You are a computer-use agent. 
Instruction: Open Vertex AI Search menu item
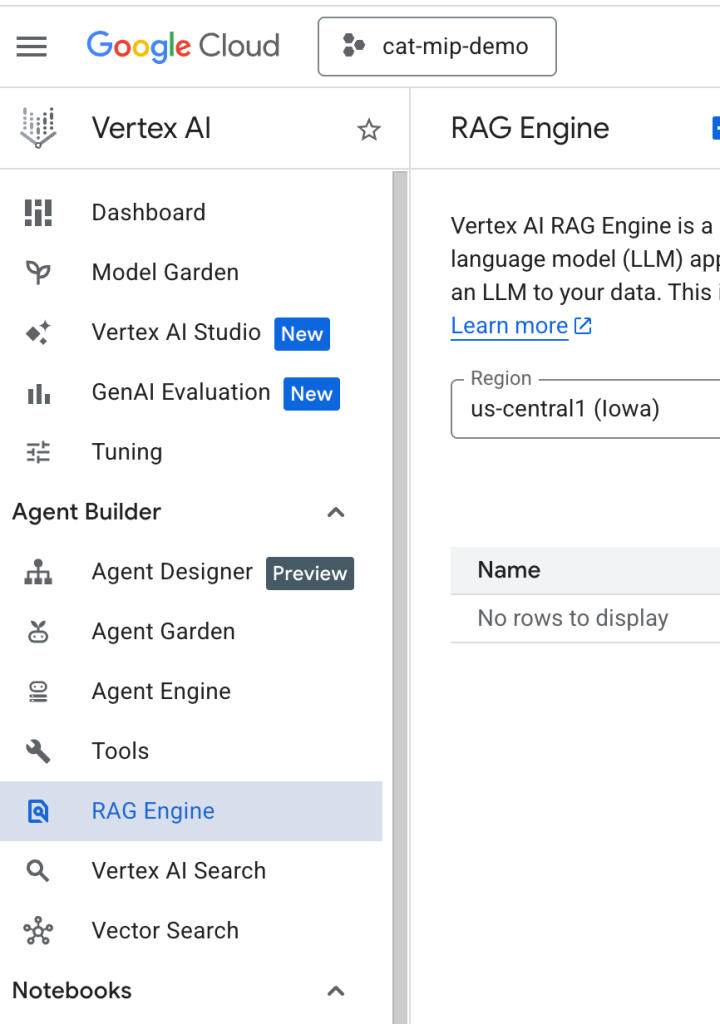[178, 871]
